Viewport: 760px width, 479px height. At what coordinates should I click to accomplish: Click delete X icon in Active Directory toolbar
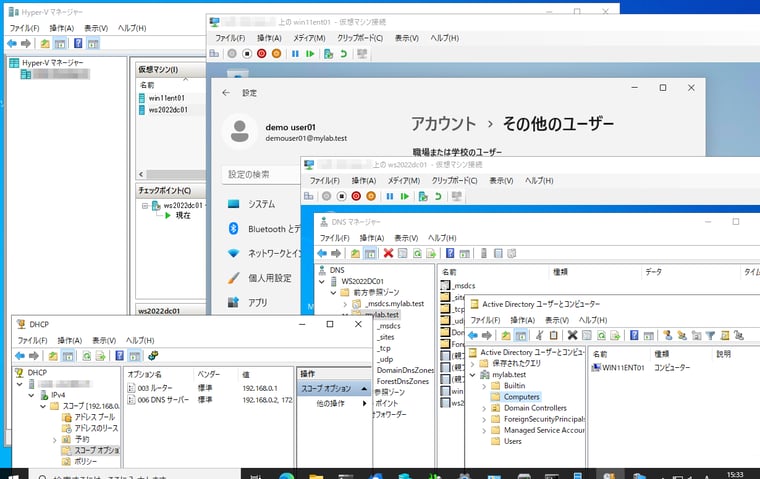coord(572,335)
